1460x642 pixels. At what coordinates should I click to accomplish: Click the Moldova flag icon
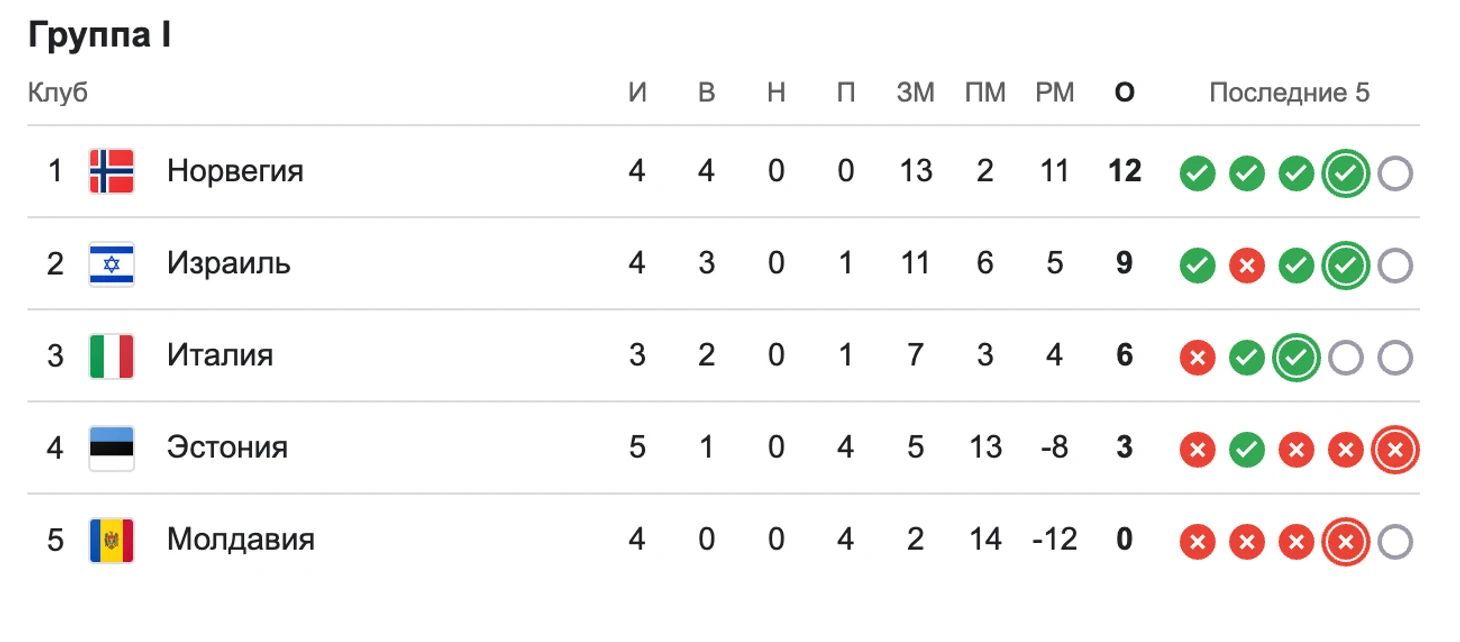tap(111, 540)
